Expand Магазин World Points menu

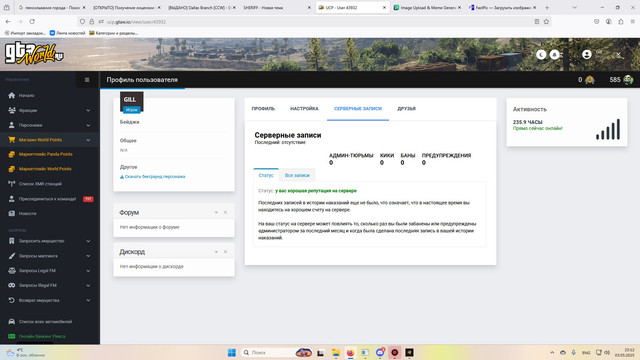coord(50,140)
